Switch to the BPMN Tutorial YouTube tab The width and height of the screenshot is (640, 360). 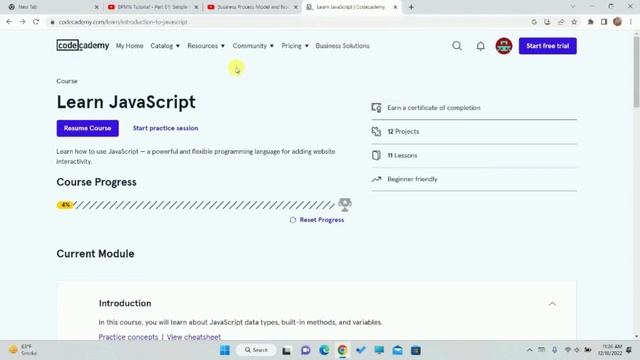pyautogui.click(x=151, y=7)
